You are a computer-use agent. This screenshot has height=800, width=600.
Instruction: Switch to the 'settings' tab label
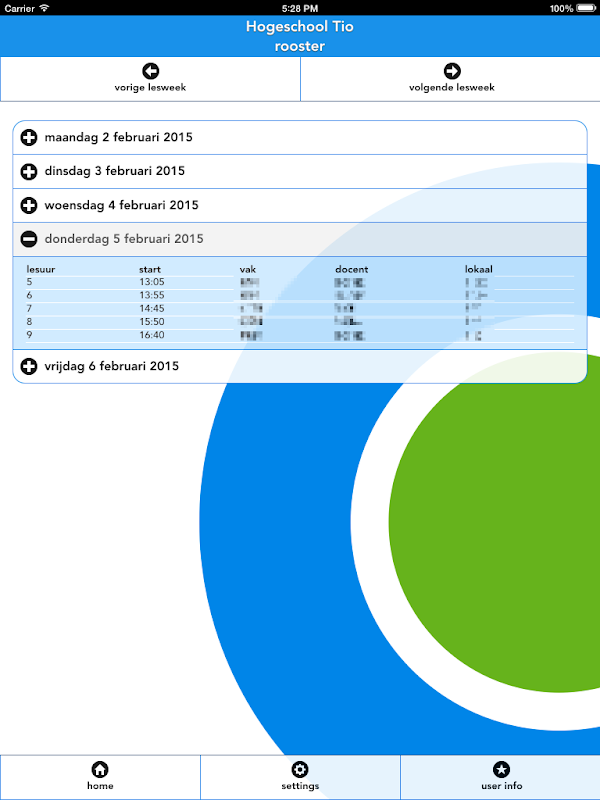300,786
